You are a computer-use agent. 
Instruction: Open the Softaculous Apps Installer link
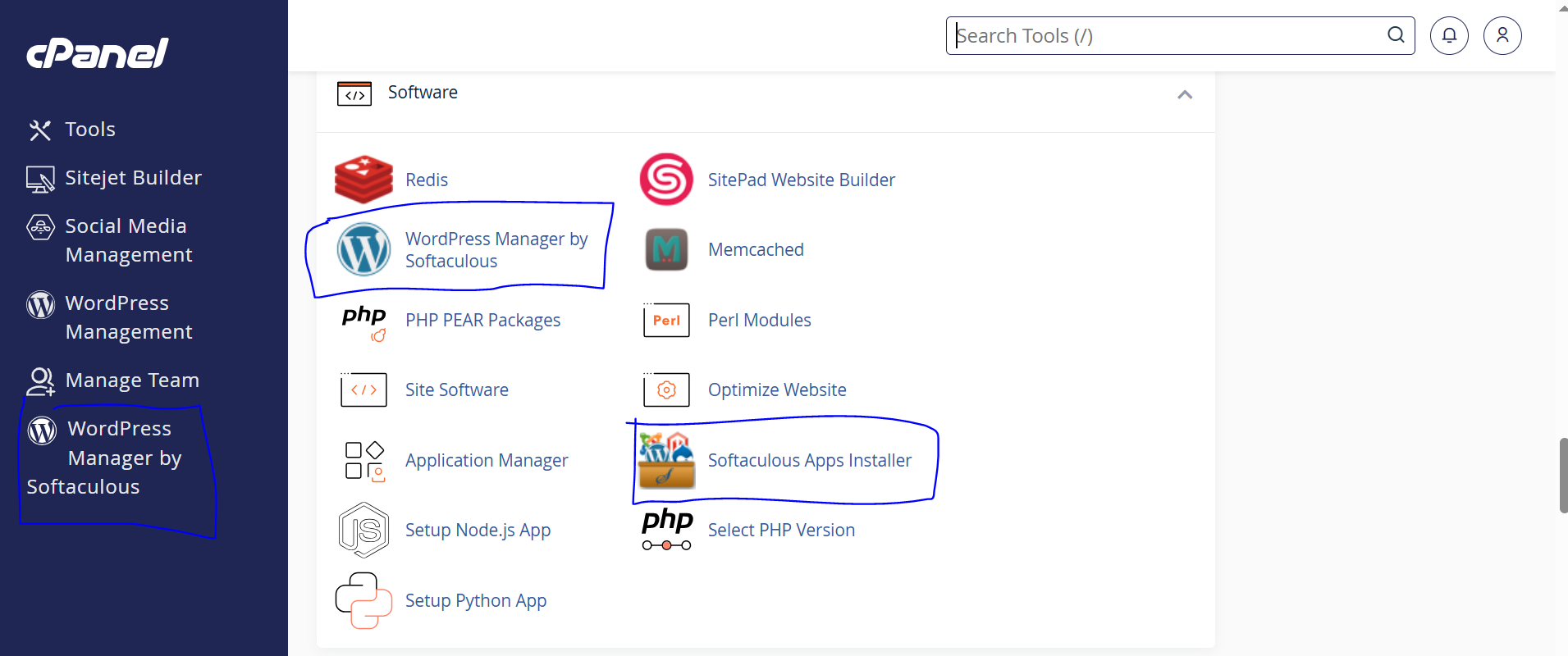point(810,460)
